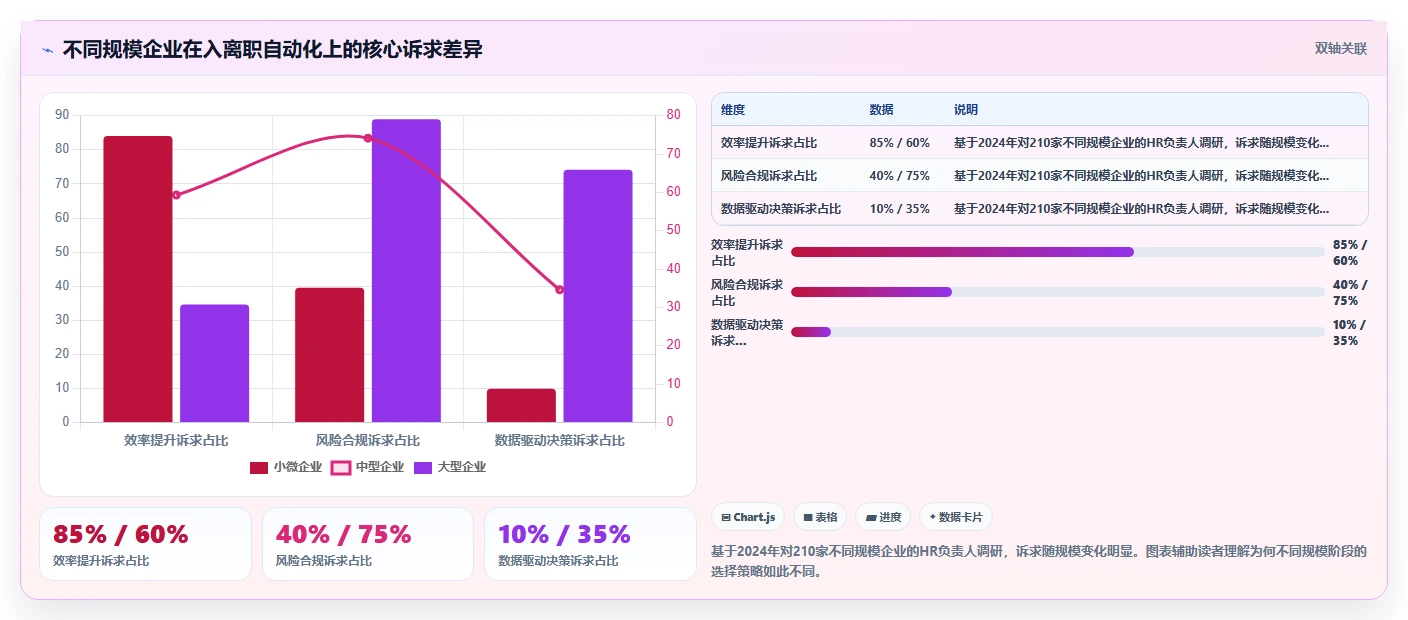Click the 数据驱动决策诉求 progress bar

pyautogui.click(x=1058, y=332)
